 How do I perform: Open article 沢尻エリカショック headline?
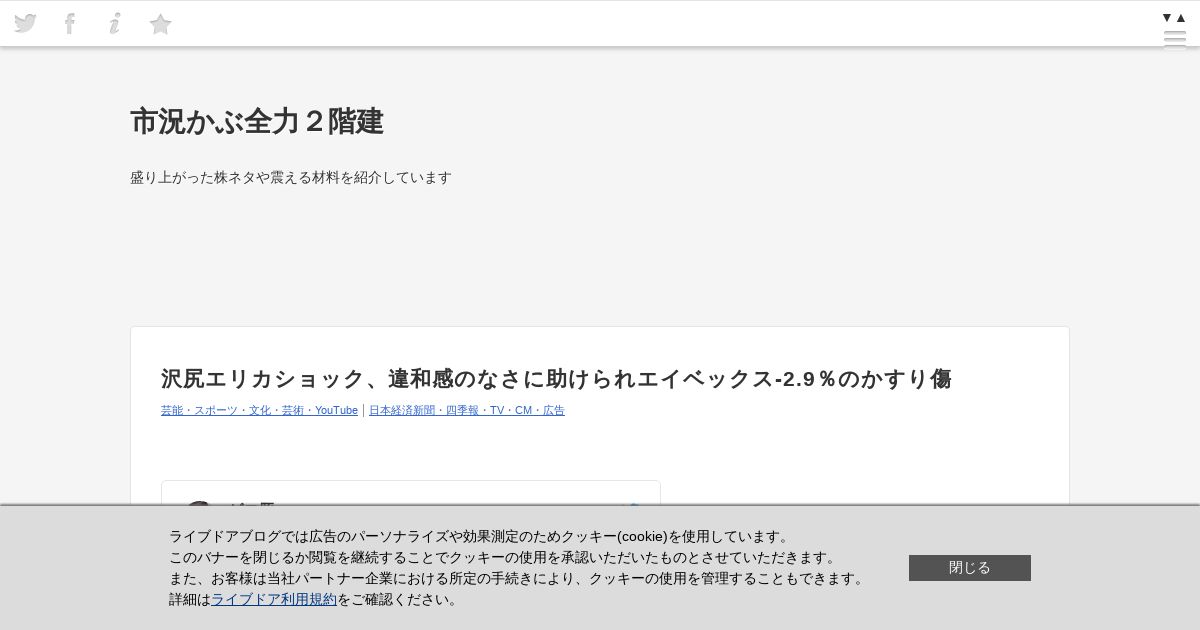[x=556, y=379]
